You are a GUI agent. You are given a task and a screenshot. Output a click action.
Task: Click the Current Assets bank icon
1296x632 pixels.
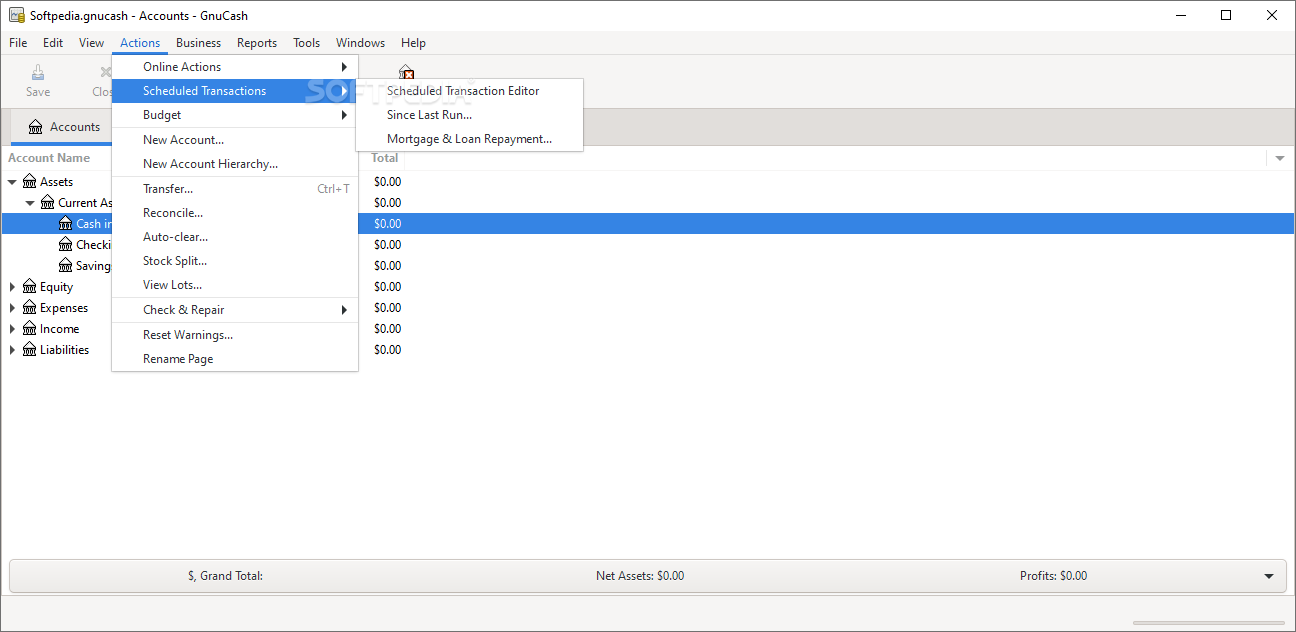click(x=48, y=203)
